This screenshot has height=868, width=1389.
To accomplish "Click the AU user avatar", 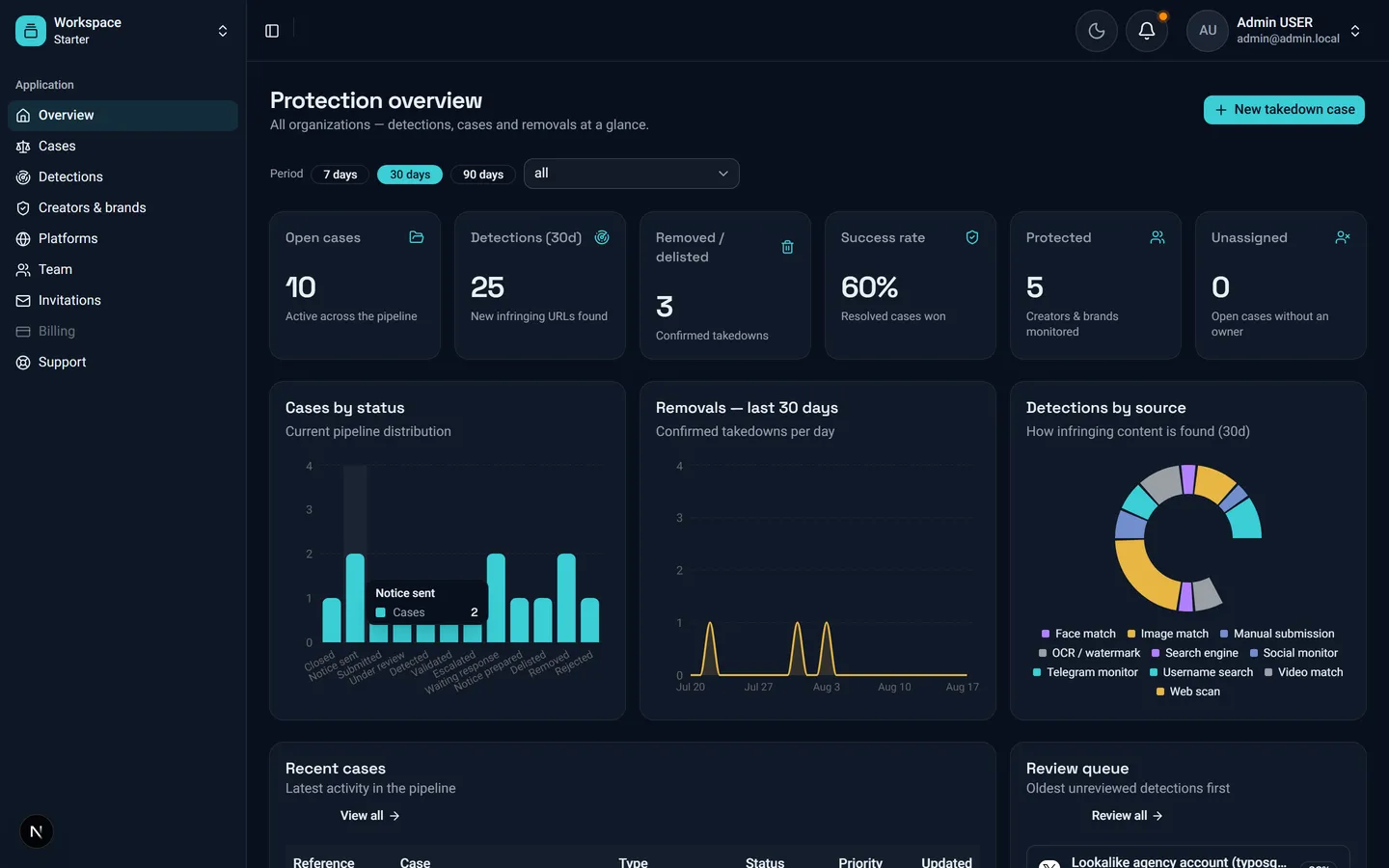I will pos(1208,31).
